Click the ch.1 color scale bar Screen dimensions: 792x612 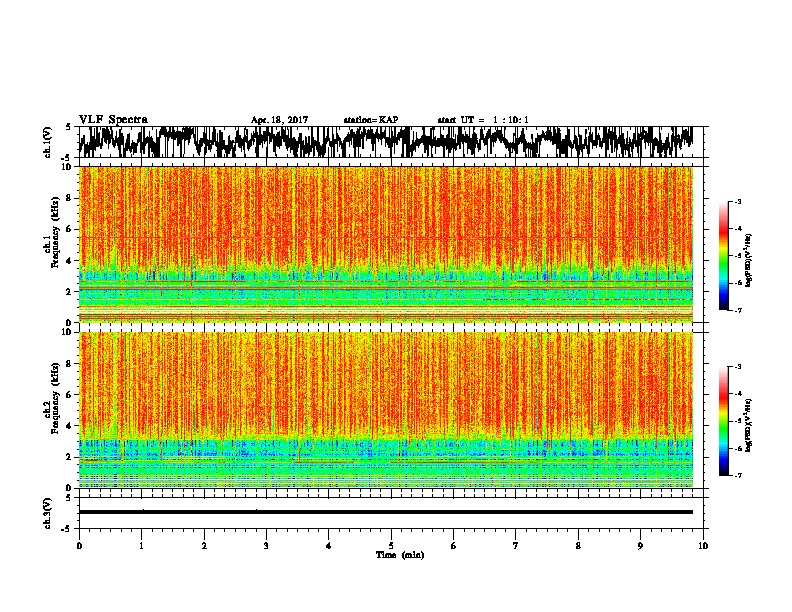pyautogui.click(x=723, y=256)
